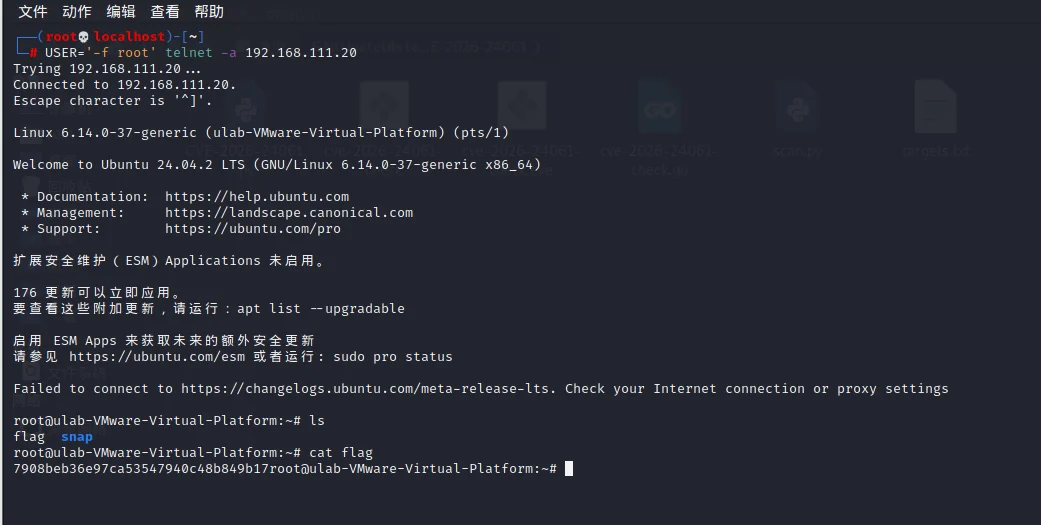Click the skull icon in the root prompt
1041x525 pixels.
[83, 37]
